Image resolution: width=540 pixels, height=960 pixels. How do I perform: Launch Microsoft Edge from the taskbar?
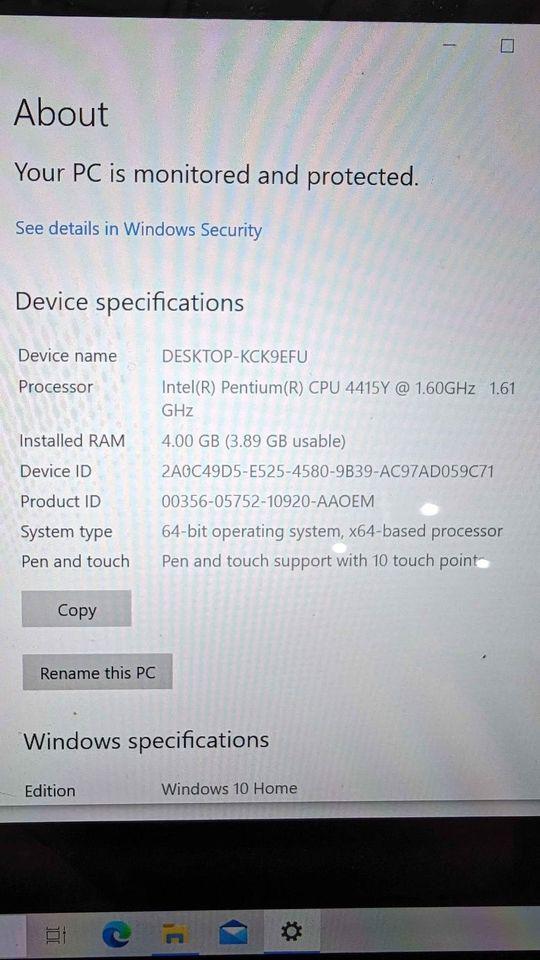116,934
